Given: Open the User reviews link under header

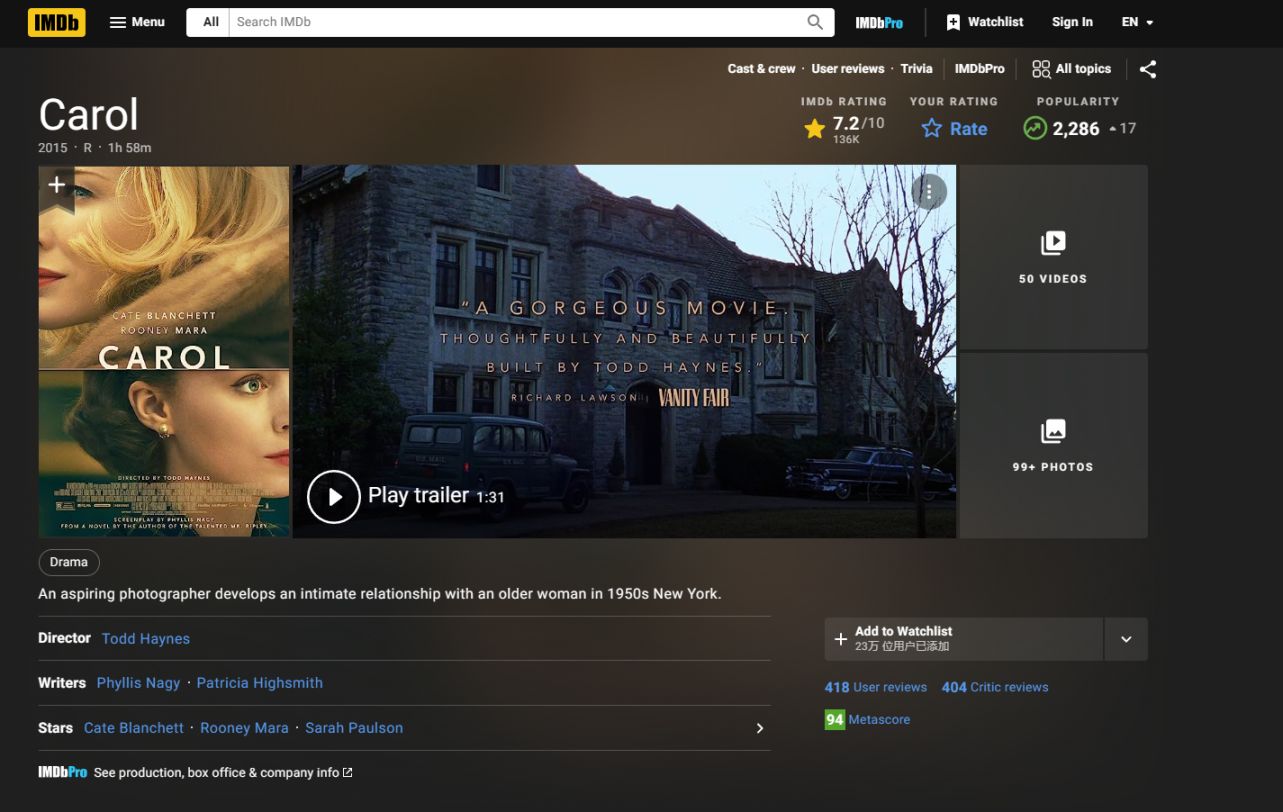Looking at the screenshot, I should (x=848, y=69).
